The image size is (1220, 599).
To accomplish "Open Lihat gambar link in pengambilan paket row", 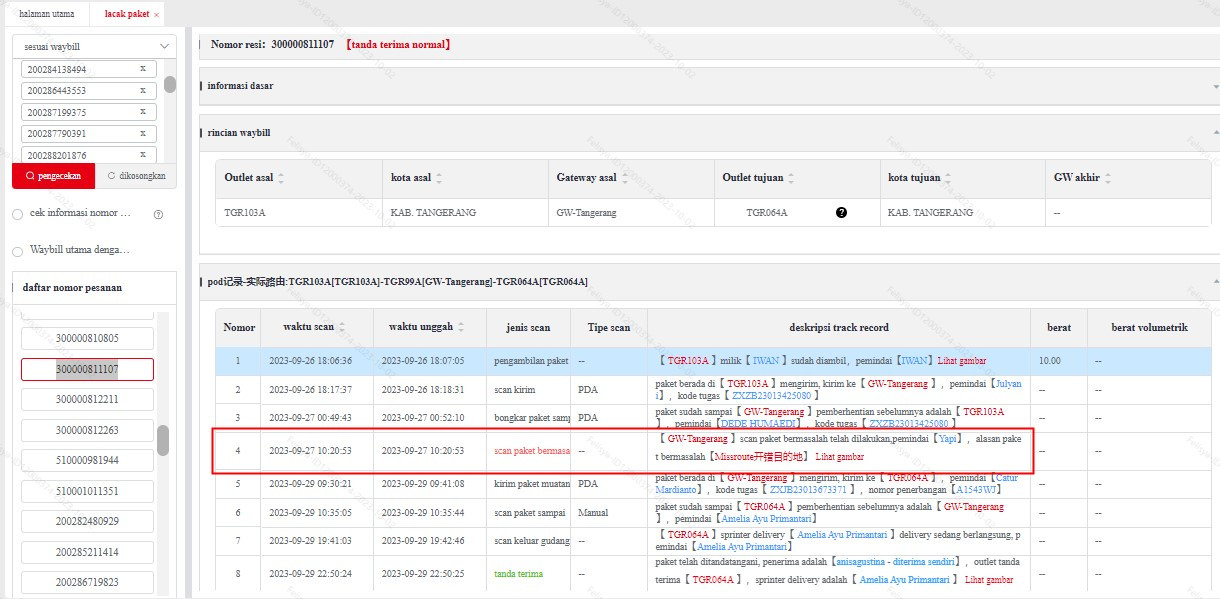I will click(x=963, y=360).
